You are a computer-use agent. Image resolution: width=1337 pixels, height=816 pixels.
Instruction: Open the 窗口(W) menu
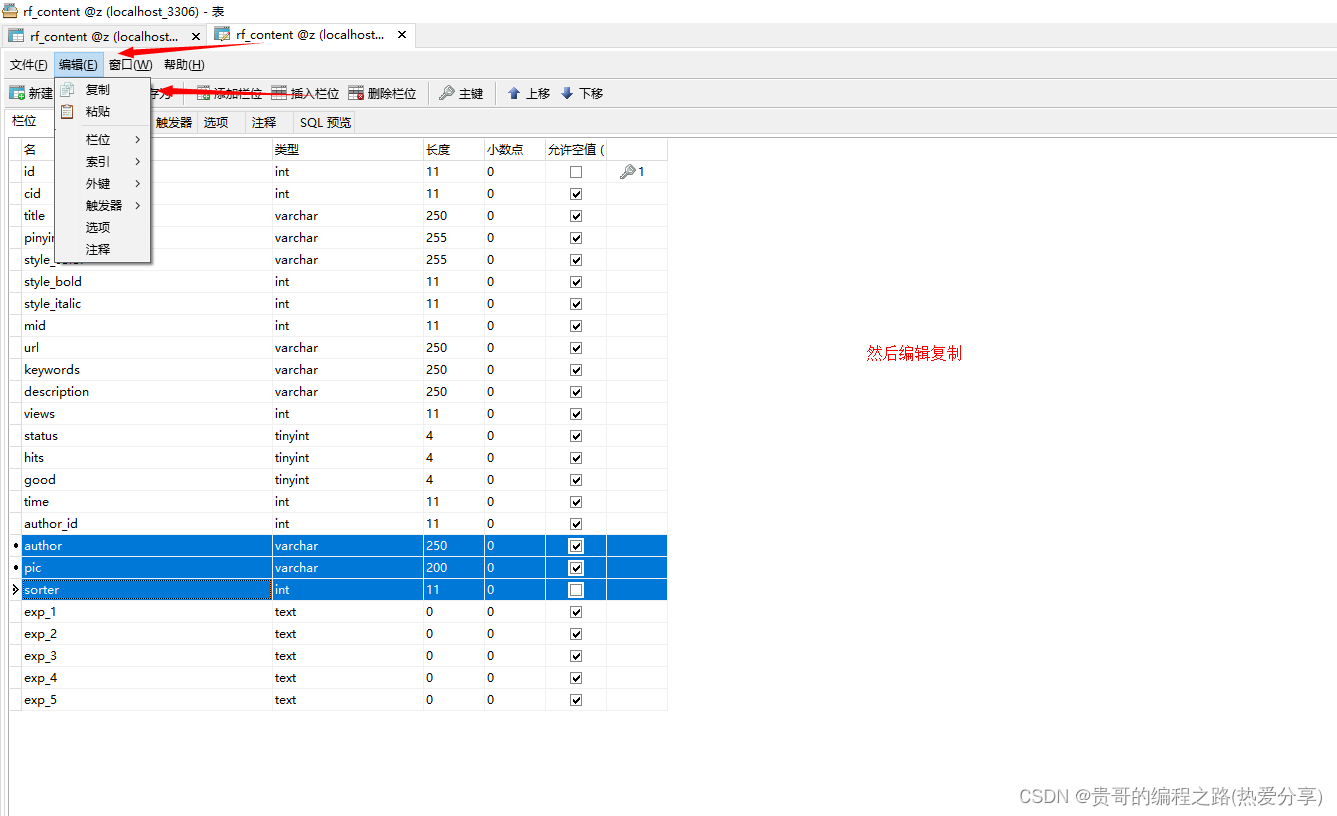[130, 65]
